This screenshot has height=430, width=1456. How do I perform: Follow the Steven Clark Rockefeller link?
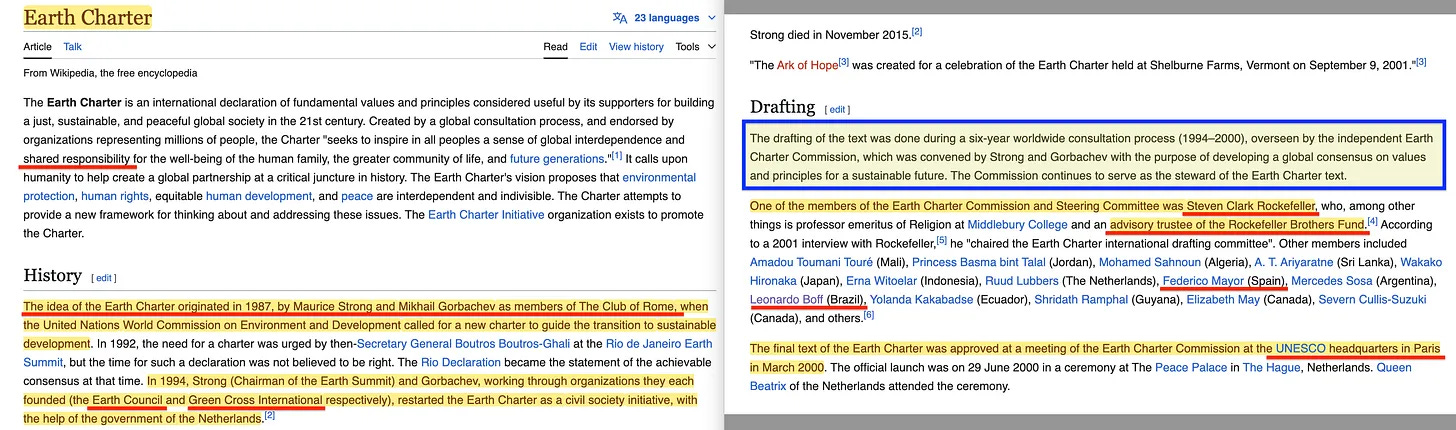[x=1251, y=205]
